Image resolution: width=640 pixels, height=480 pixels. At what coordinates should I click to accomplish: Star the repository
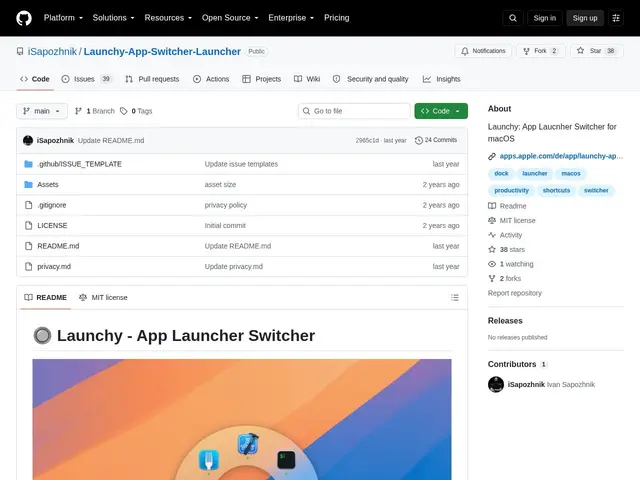(x=596, y=51)
